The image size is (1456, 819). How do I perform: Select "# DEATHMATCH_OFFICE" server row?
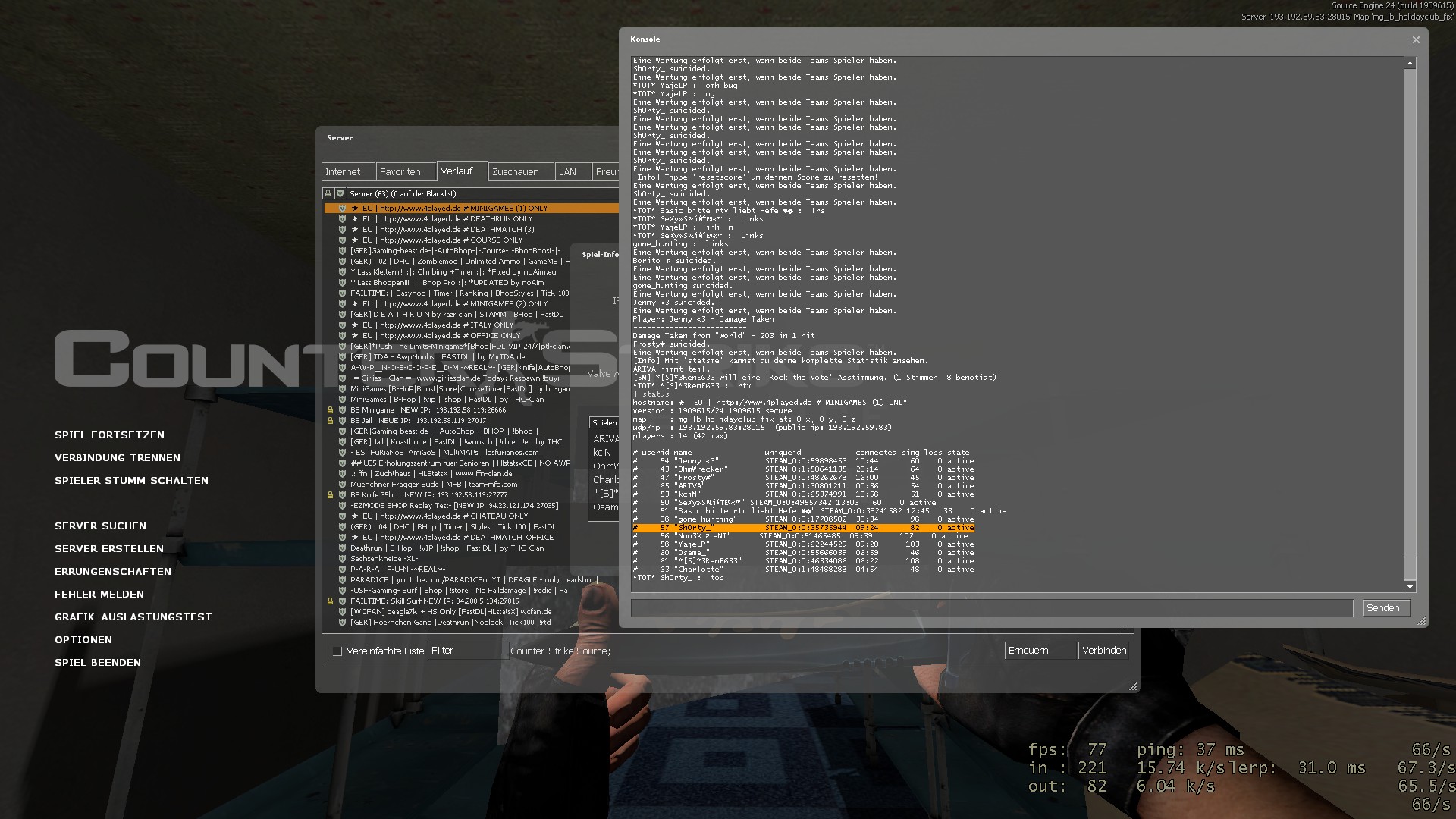[x=472, y=537]
